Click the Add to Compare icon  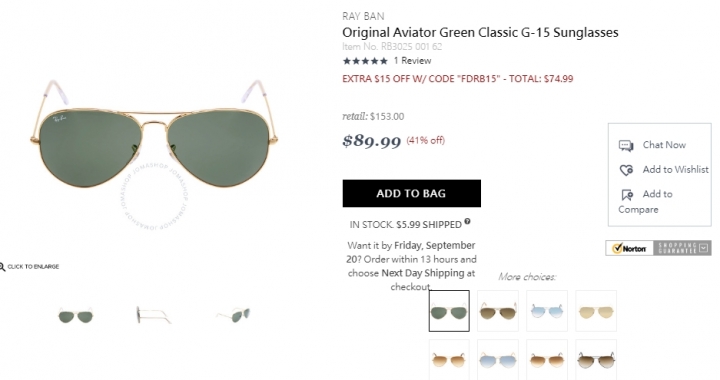click(627, 195)
